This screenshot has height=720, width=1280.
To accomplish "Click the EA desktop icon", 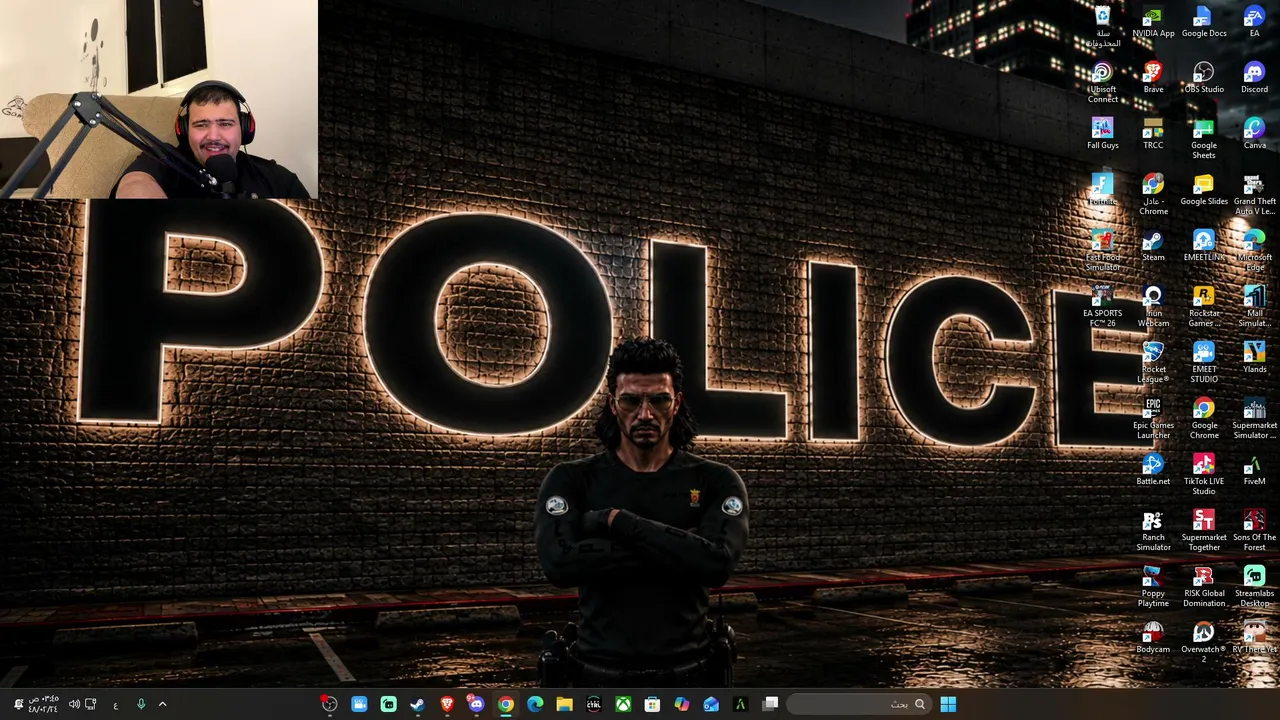I will [1254, 22].
